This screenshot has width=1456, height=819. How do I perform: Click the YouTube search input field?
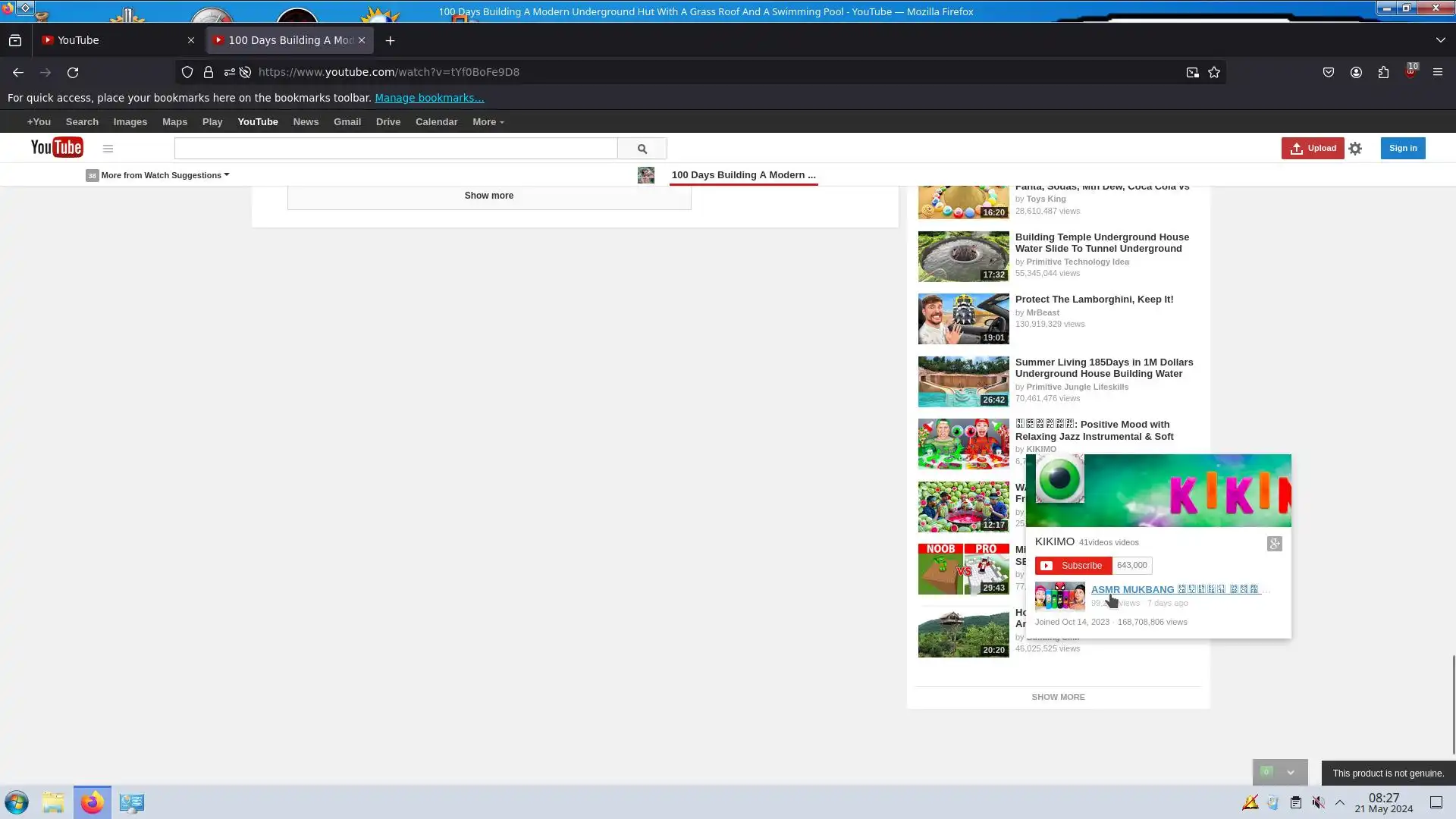click(395, 149)
